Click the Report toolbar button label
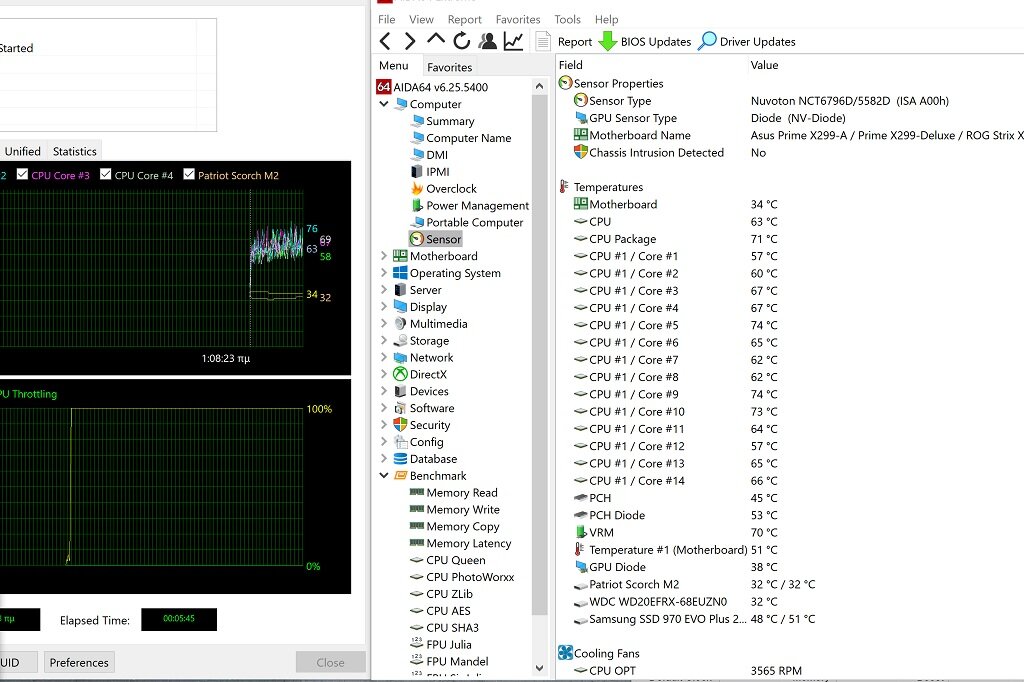 [x=575, y=42]
